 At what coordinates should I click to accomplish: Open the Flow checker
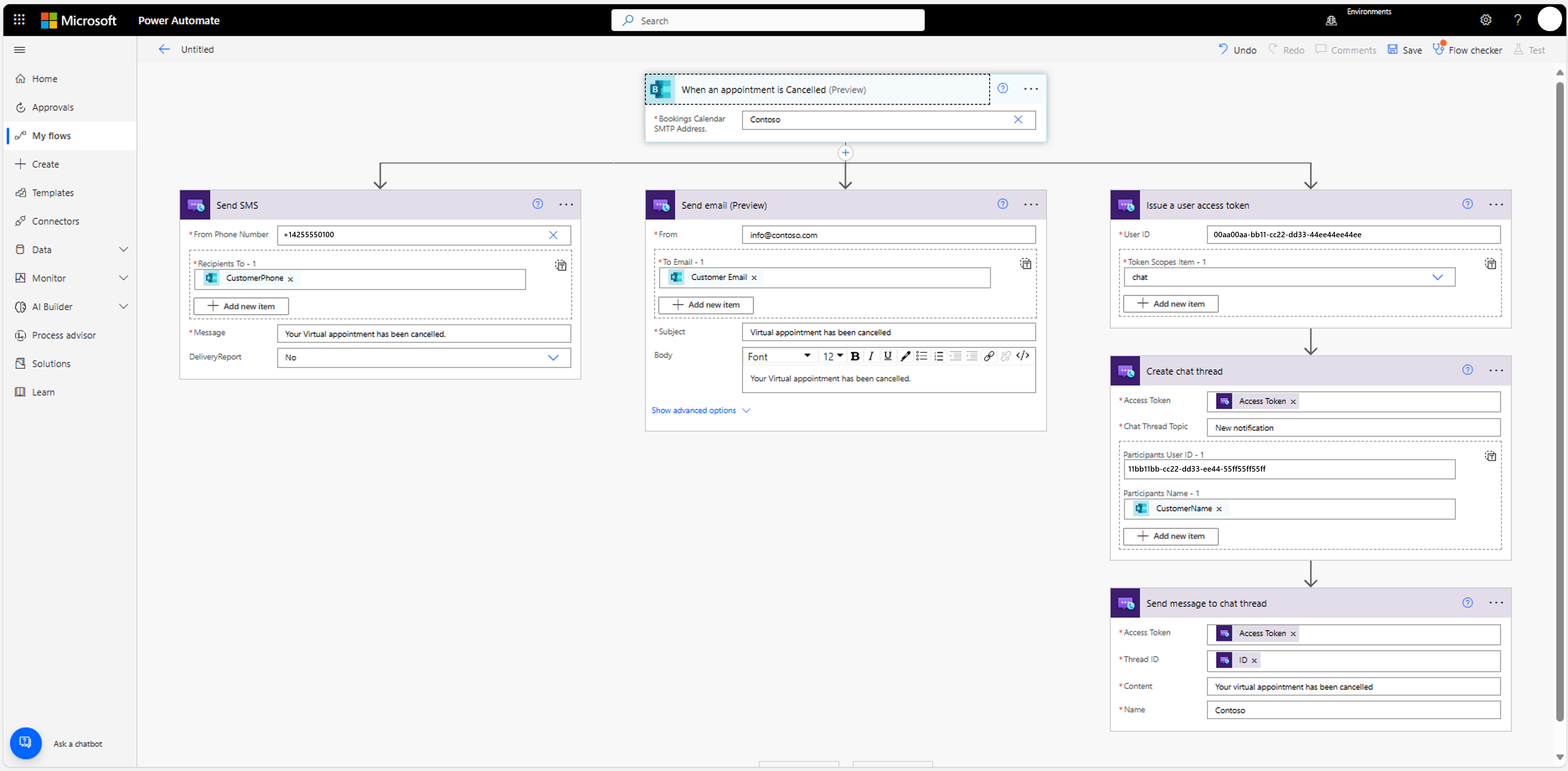pyautogui.click(x=1467, y=50)
